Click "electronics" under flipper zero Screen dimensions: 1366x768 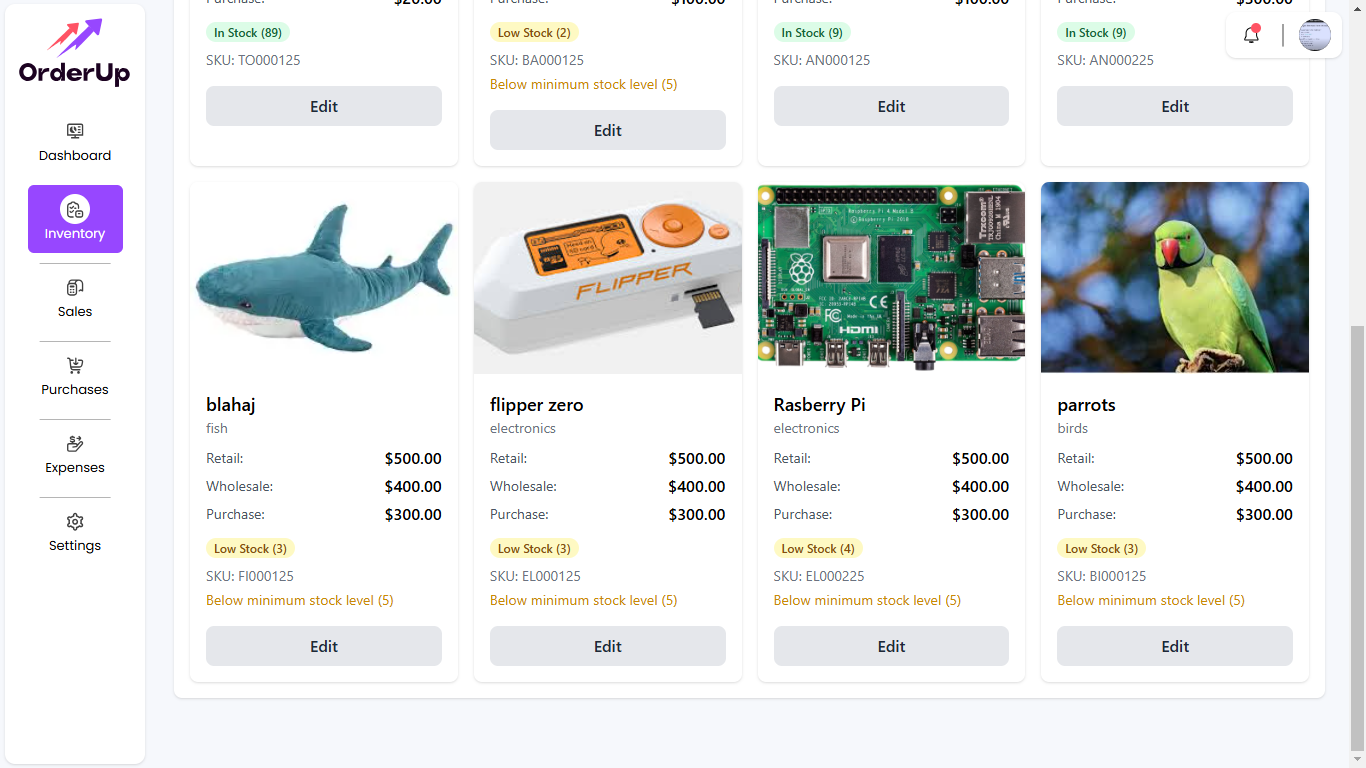[523, 428]
